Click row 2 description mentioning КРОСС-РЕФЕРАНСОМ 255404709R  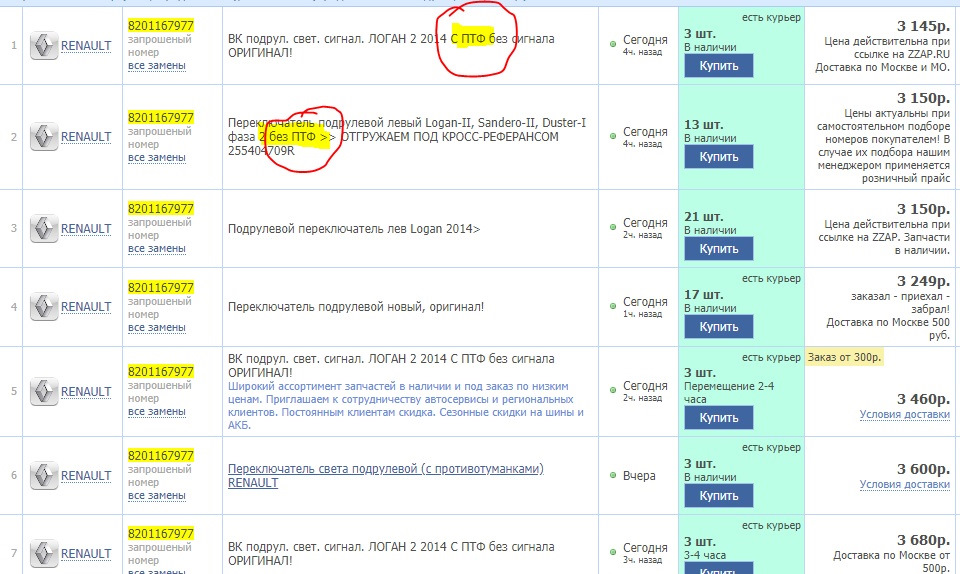407,136
